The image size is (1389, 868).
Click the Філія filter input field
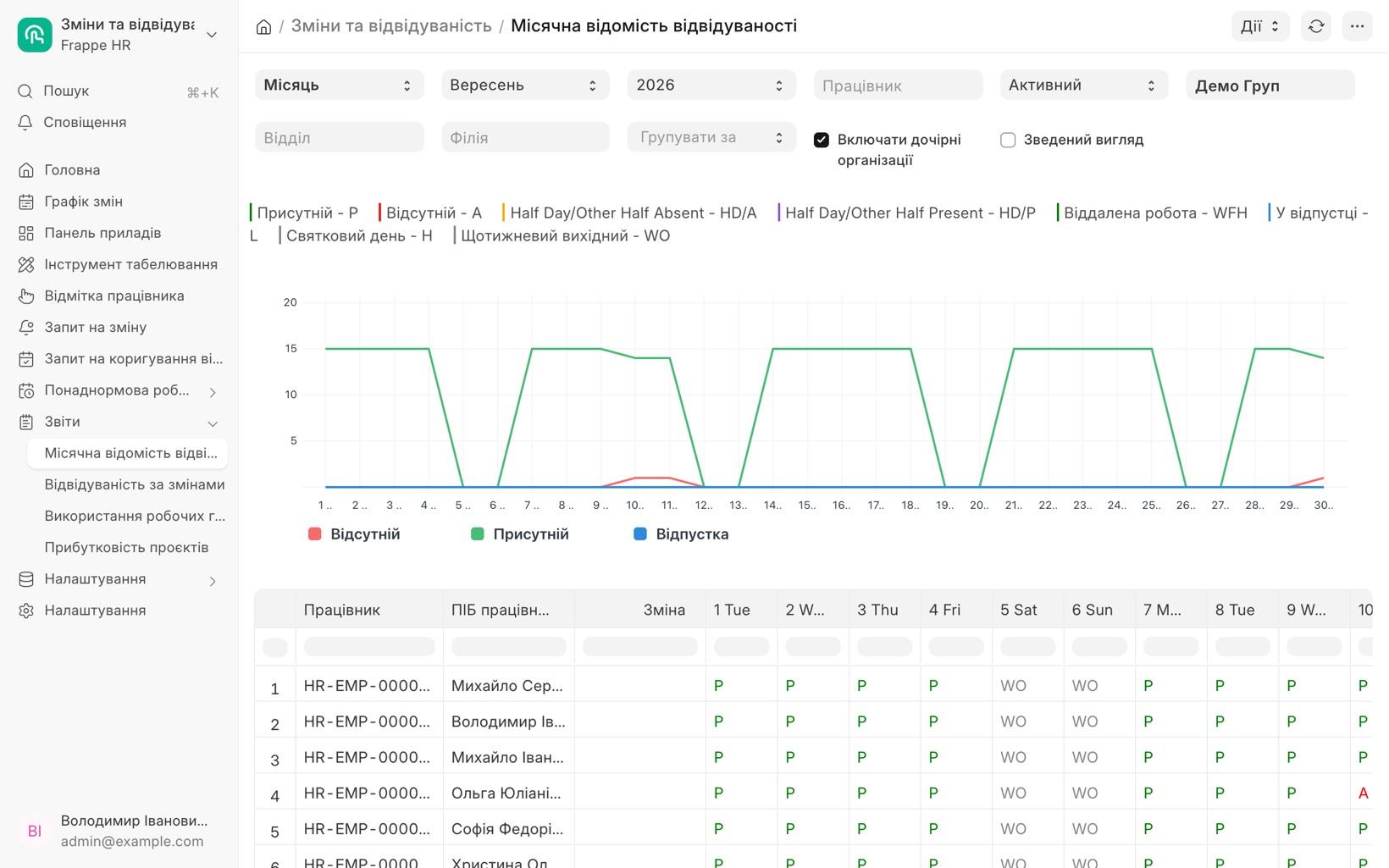click(x=525, y=137)
